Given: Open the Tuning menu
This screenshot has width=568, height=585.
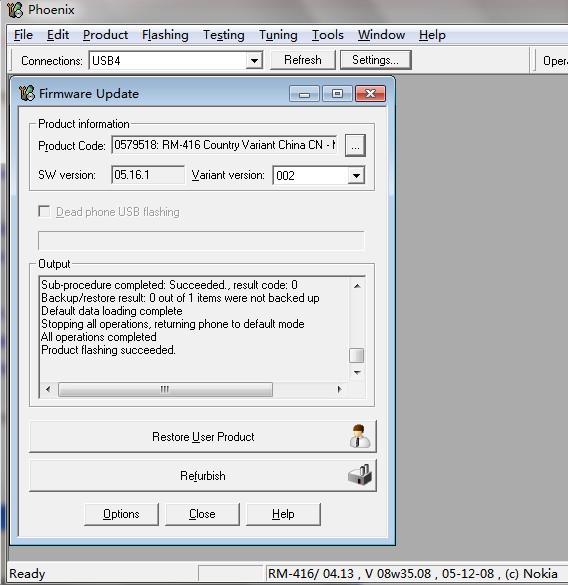Looking at the screenshot, I should point(278,35).
